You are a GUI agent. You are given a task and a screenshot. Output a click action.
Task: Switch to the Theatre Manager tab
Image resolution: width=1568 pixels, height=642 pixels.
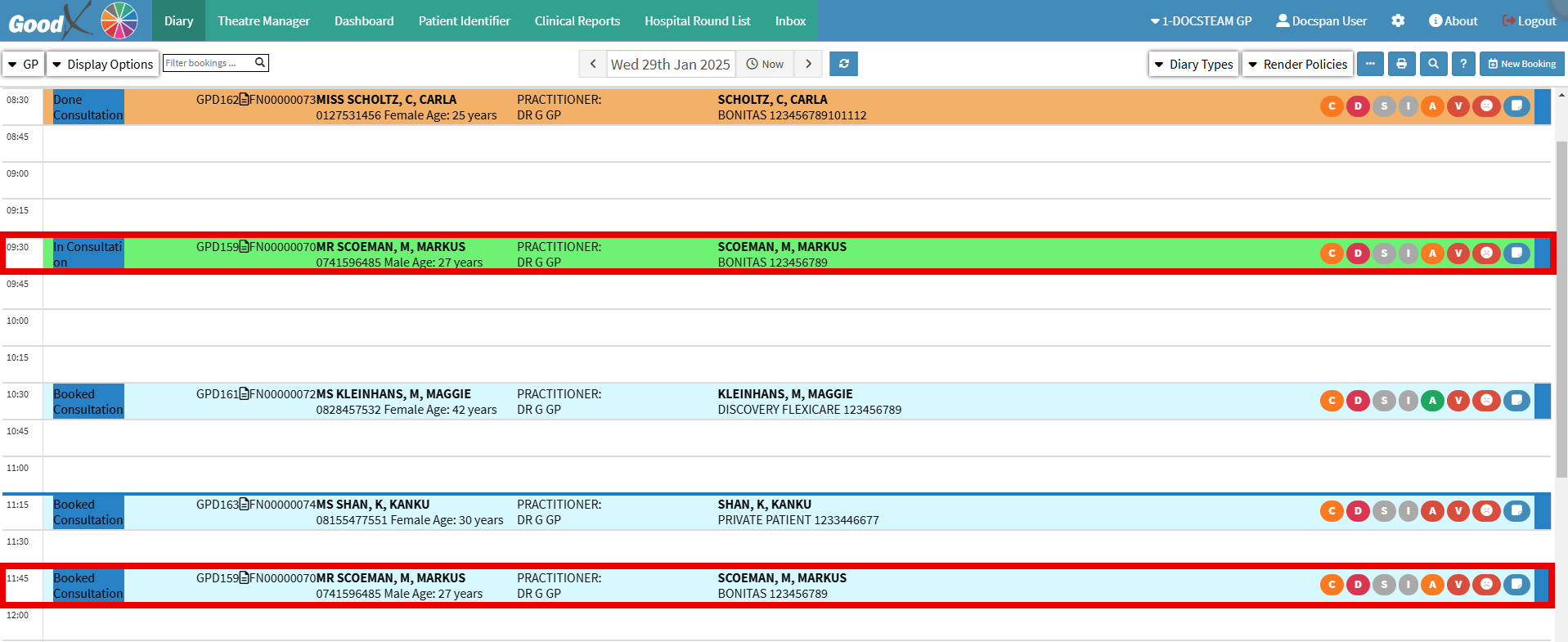coord(263,21)
